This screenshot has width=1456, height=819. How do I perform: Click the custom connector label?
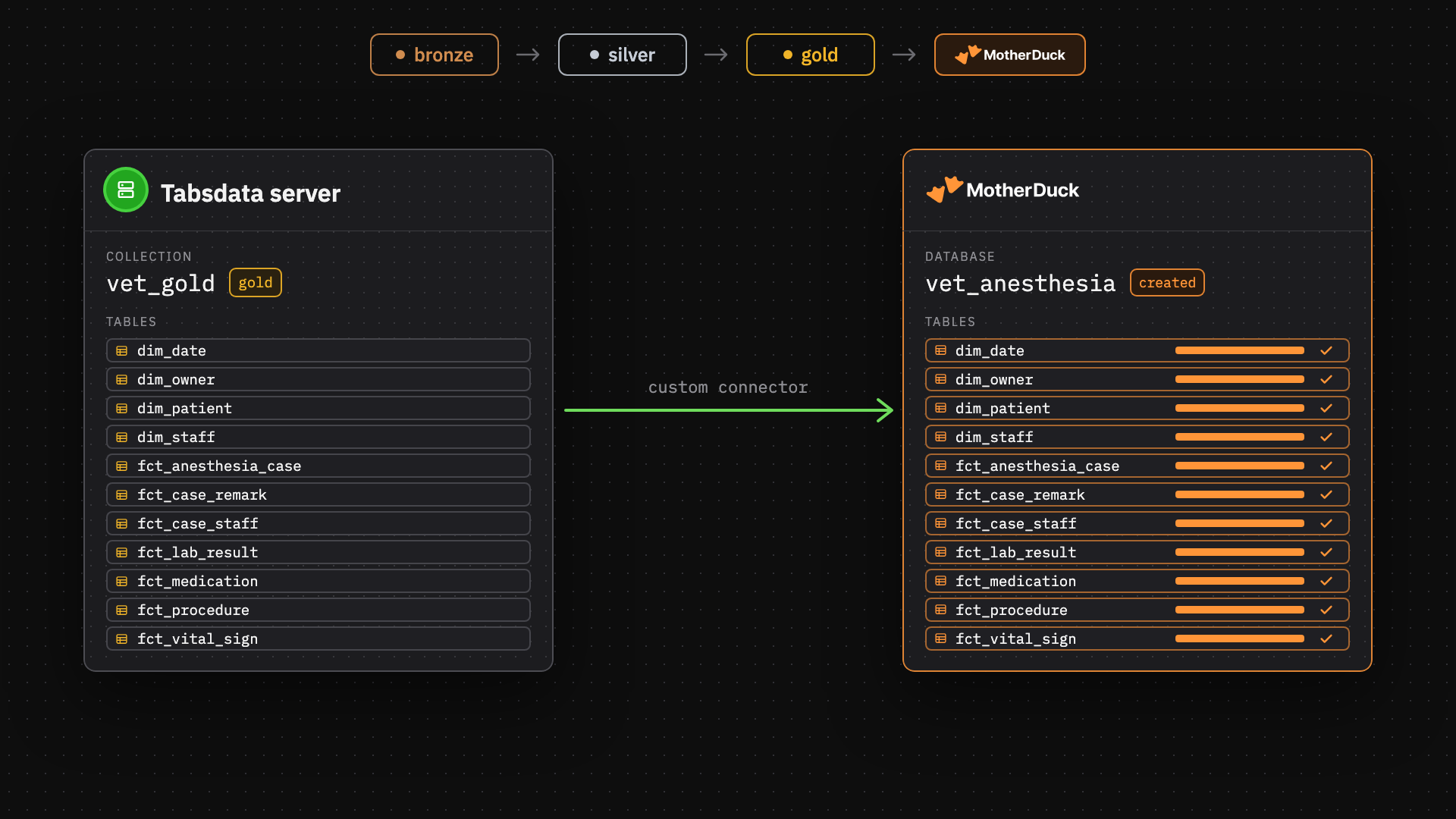tap(728, 388)
